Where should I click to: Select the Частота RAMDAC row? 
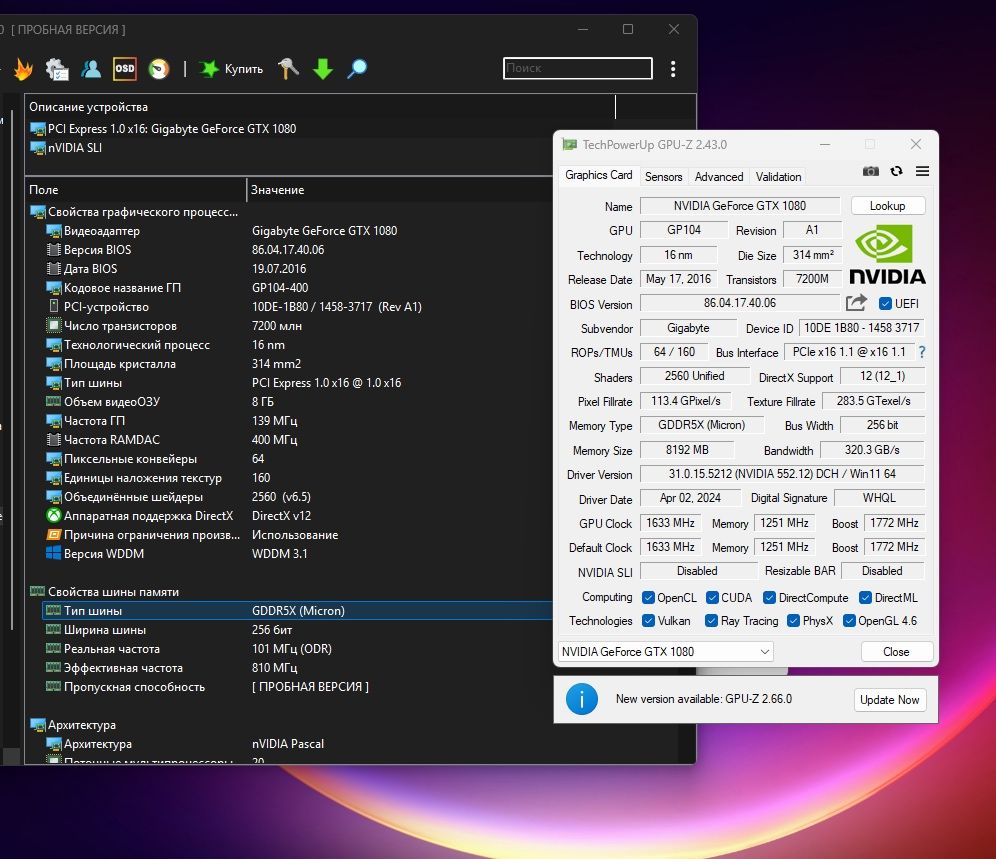pos(299,440)
